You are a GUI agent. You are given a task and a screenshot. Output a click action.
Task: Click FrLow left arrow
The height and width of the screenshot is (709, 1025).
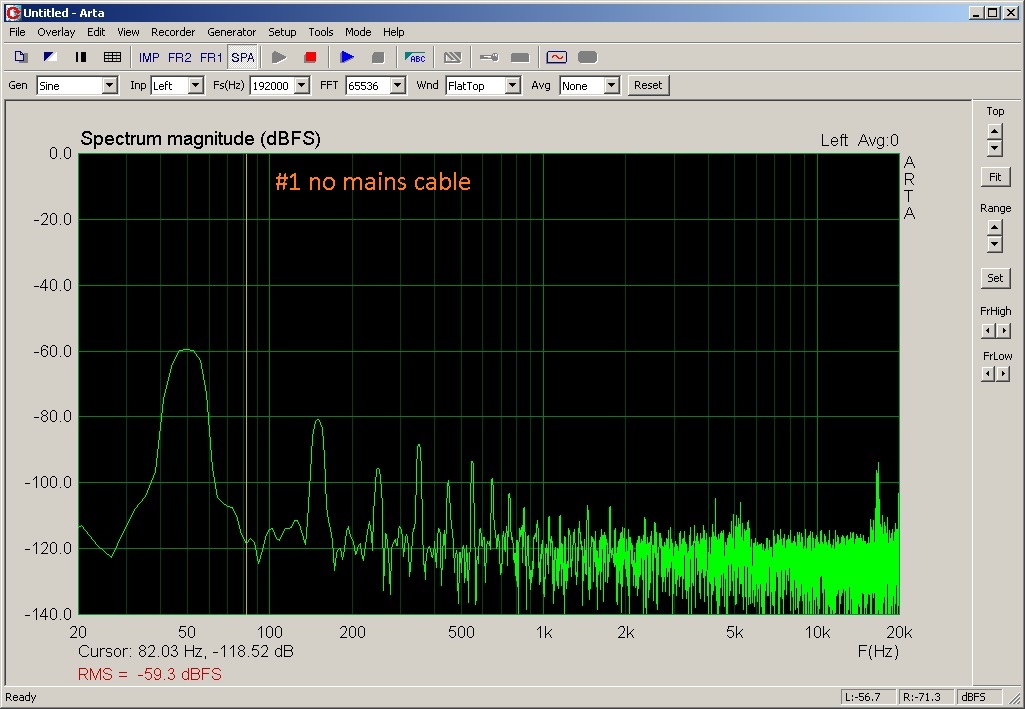(x=988, y=374)
